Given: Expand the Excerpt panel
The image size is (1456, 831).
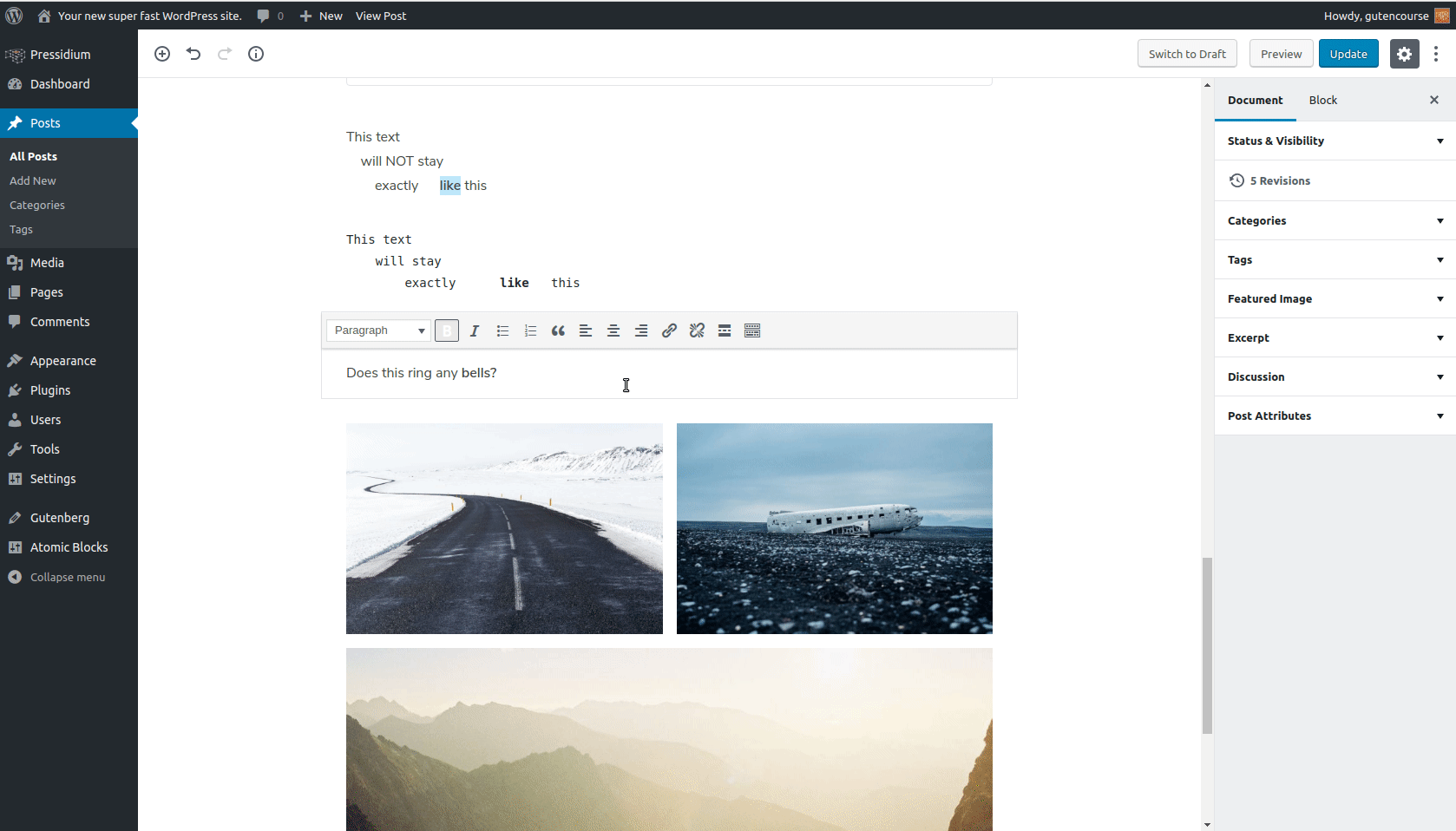Looking at the screenshot, I should 1335,337.
